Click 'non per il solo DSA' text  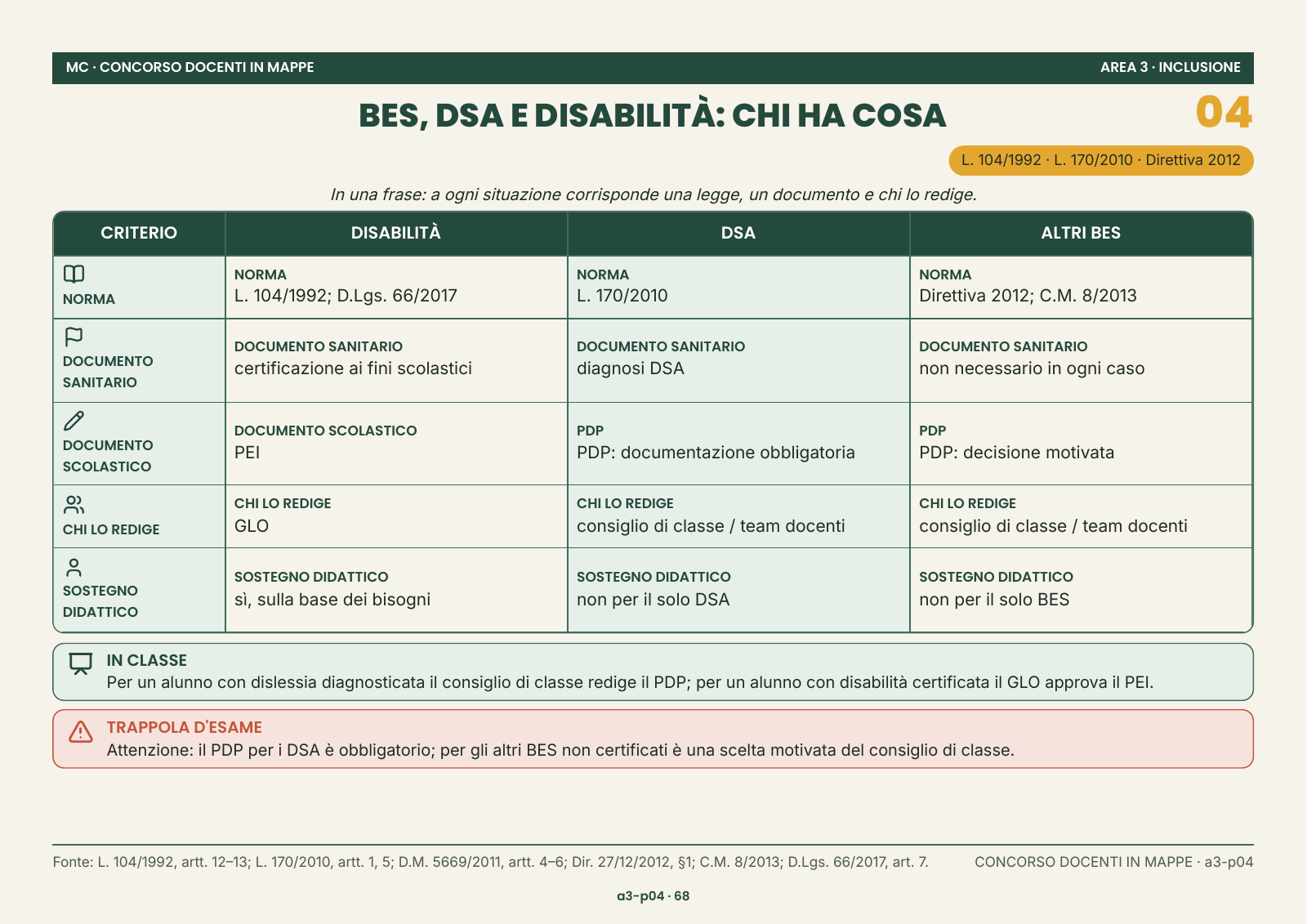pos(653,600)
